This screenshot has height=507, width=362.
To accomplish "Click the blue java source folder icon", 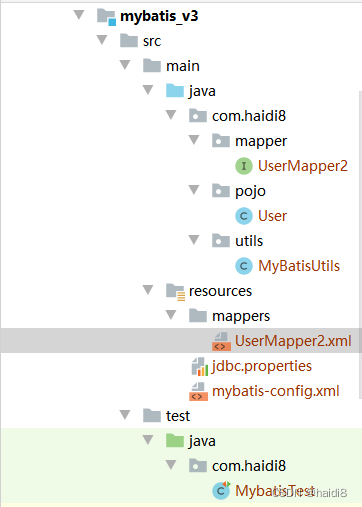I will [x=175, y=91].
